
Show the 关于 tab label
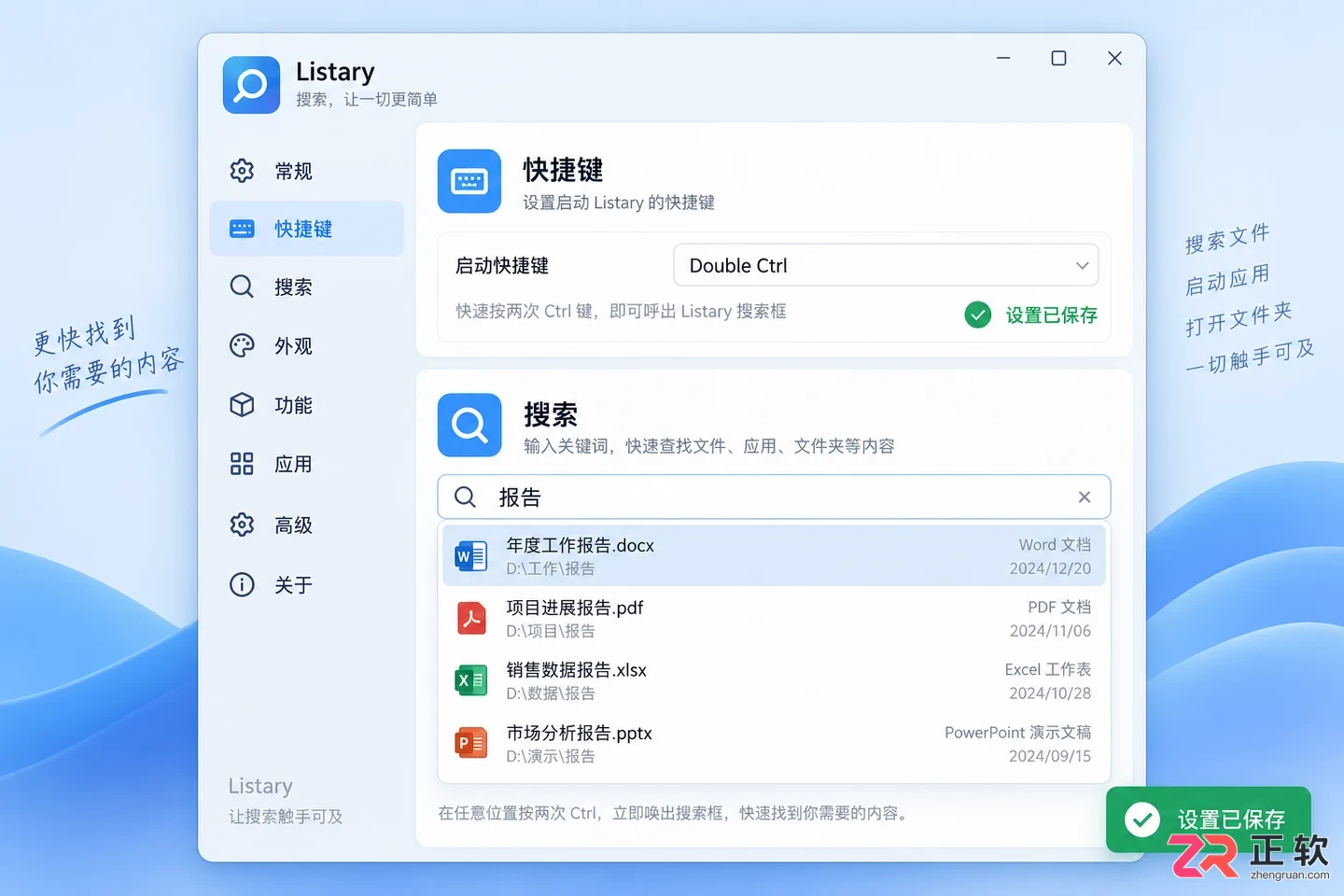point(293,585)
